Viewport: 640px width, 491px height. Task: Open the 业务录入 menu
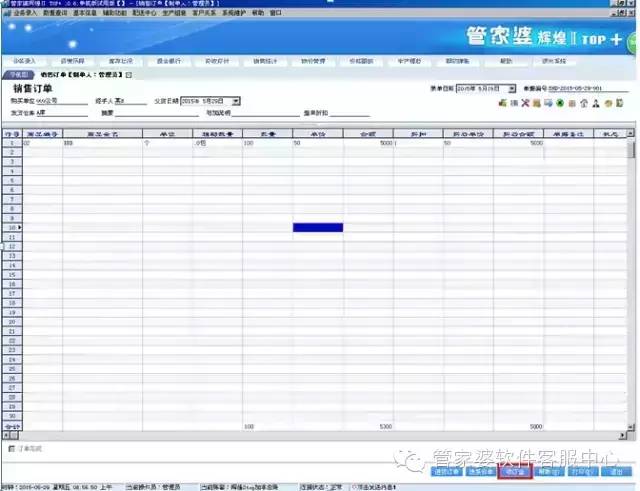[x=25, y=13]
